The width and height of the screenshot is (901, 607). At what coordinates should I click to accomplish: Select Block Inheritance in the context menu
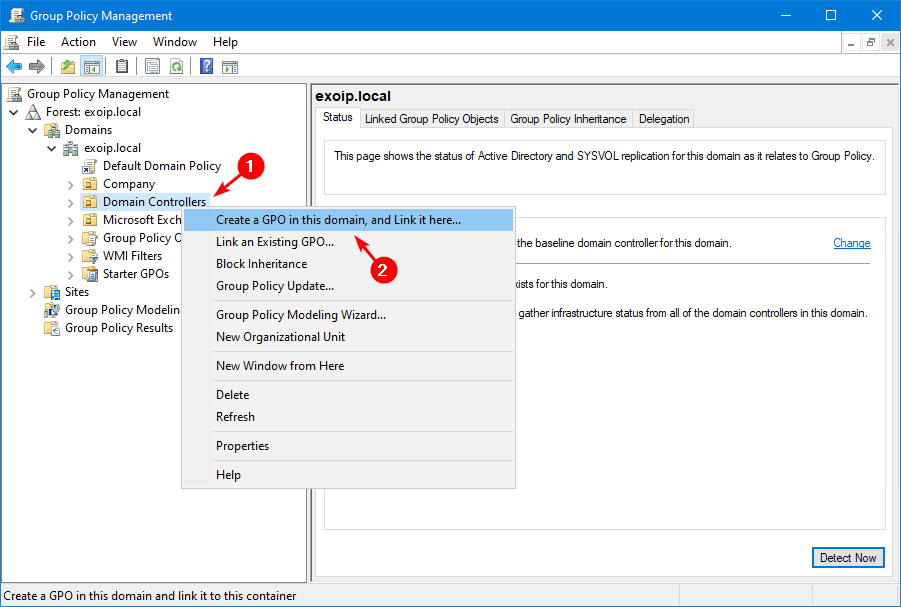(261, 264)
